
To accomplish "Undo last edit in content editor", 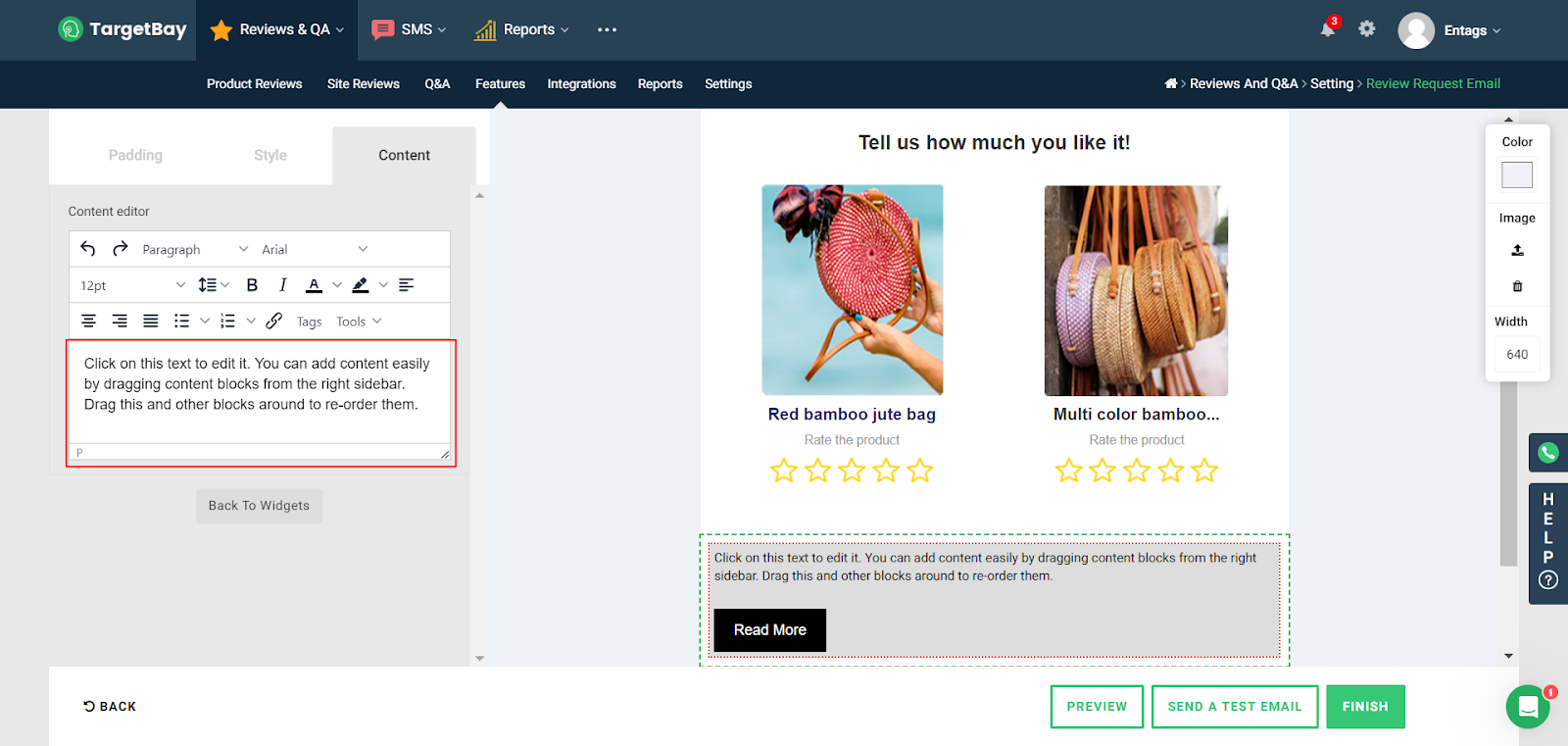I will coord(88,249).
